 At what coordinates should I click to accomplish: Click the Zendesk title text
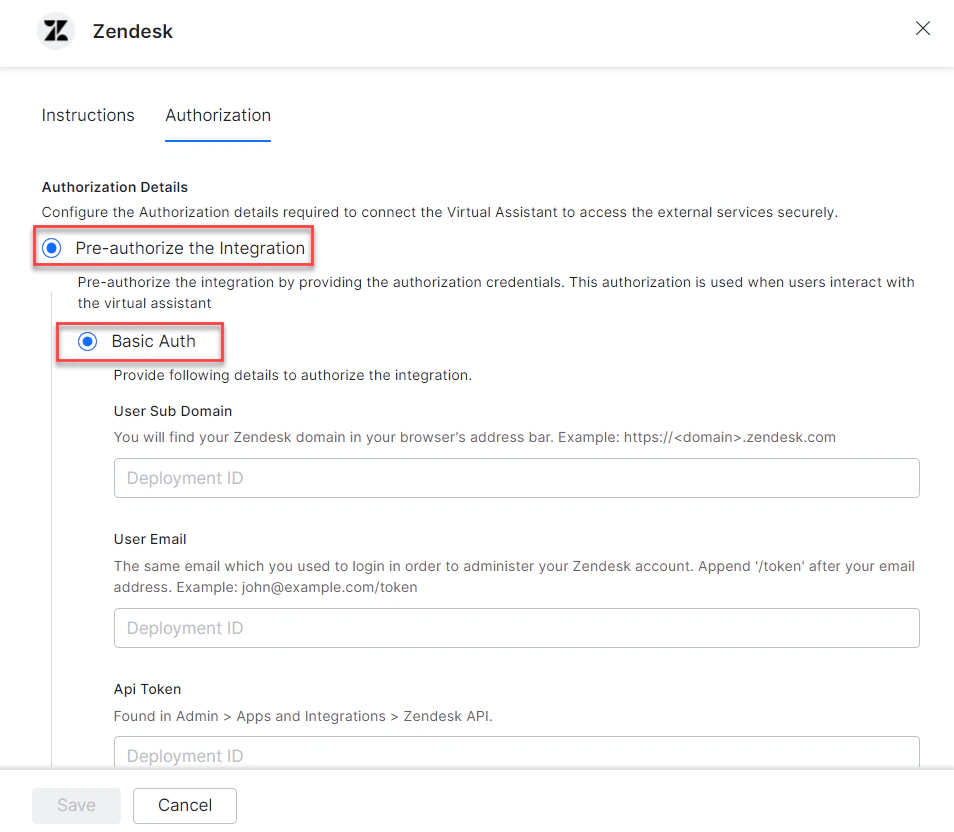(x=132, y=31)
